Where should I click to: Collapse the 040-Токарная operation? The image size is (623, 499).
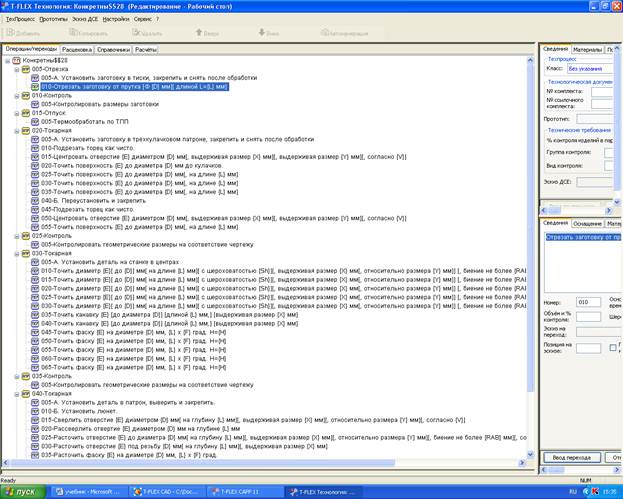[17, 394]
